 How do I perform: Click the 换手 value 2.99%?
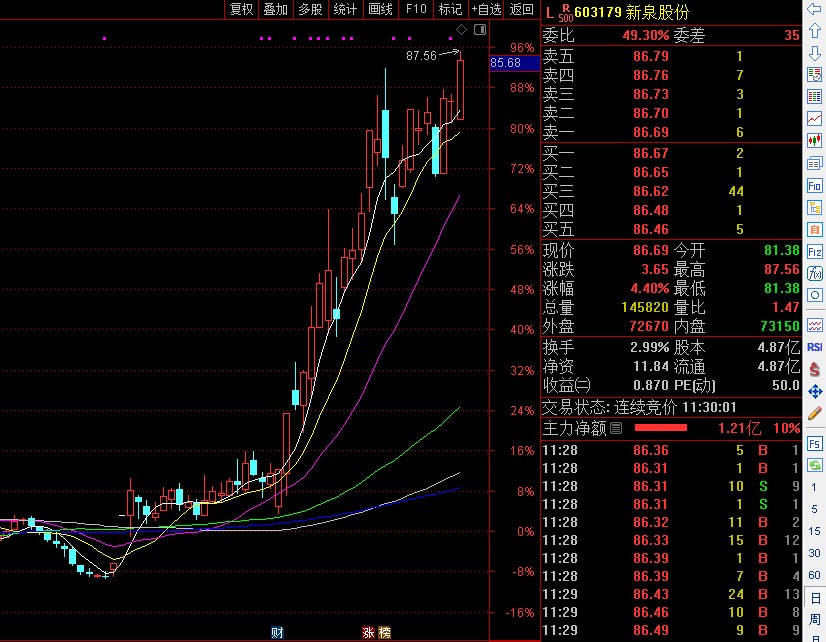(650, 347)
